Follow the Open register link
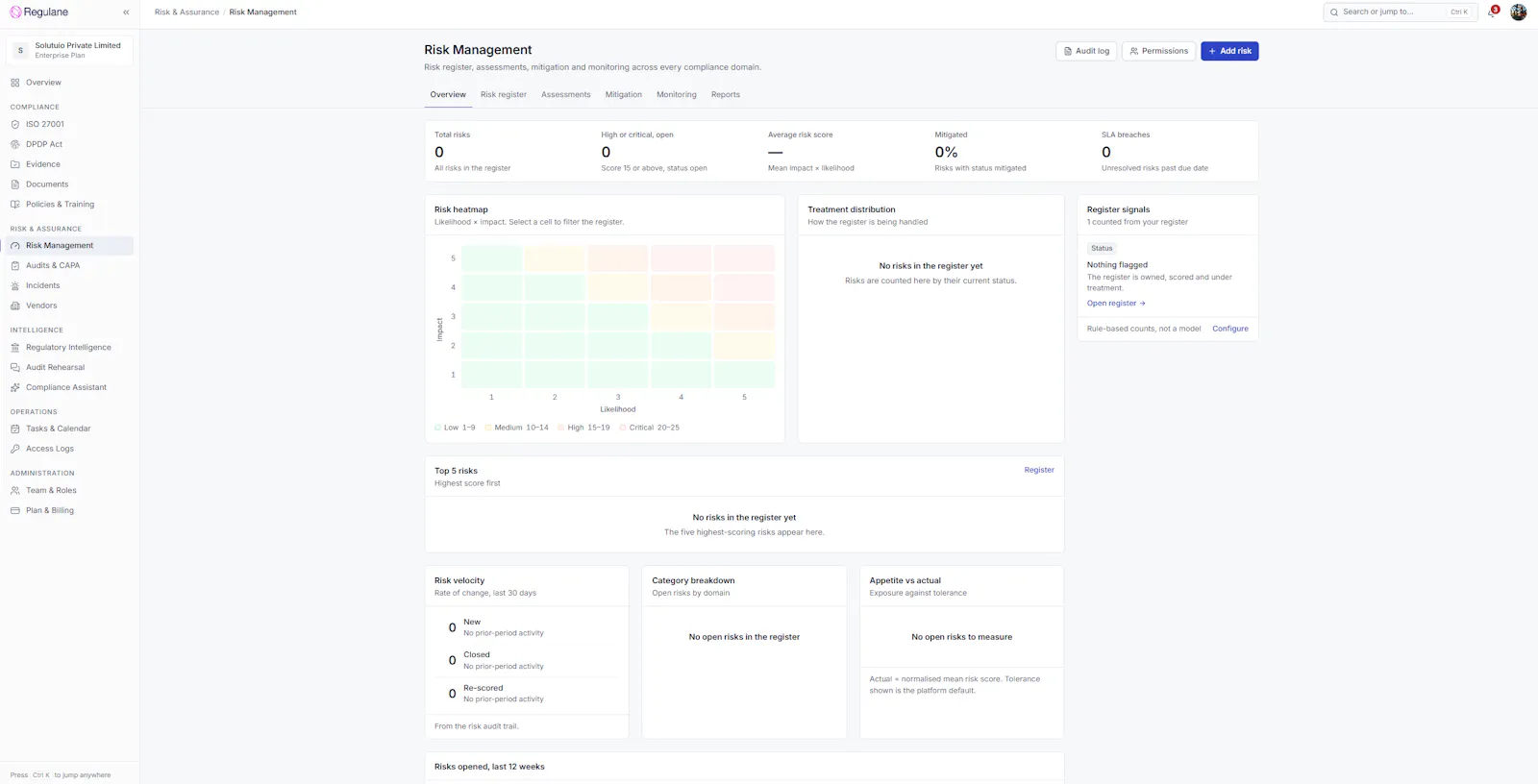This screenshot has height=784, width=1538. (x=1116, y=304)
